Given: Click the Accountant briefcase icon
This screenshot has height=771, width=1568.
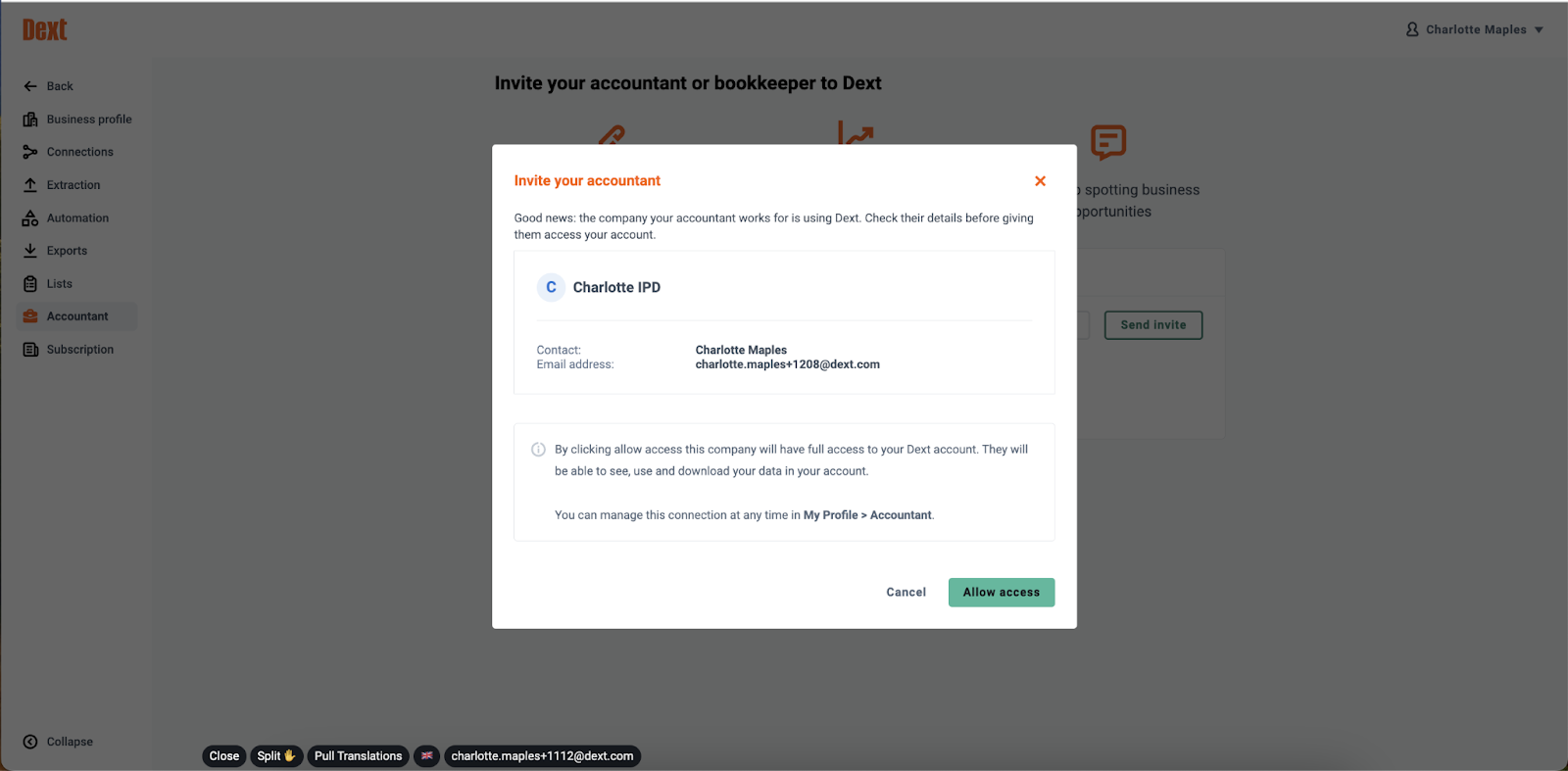Looking at the screenshot, I should pyautogui.click(x=30, y=316).
